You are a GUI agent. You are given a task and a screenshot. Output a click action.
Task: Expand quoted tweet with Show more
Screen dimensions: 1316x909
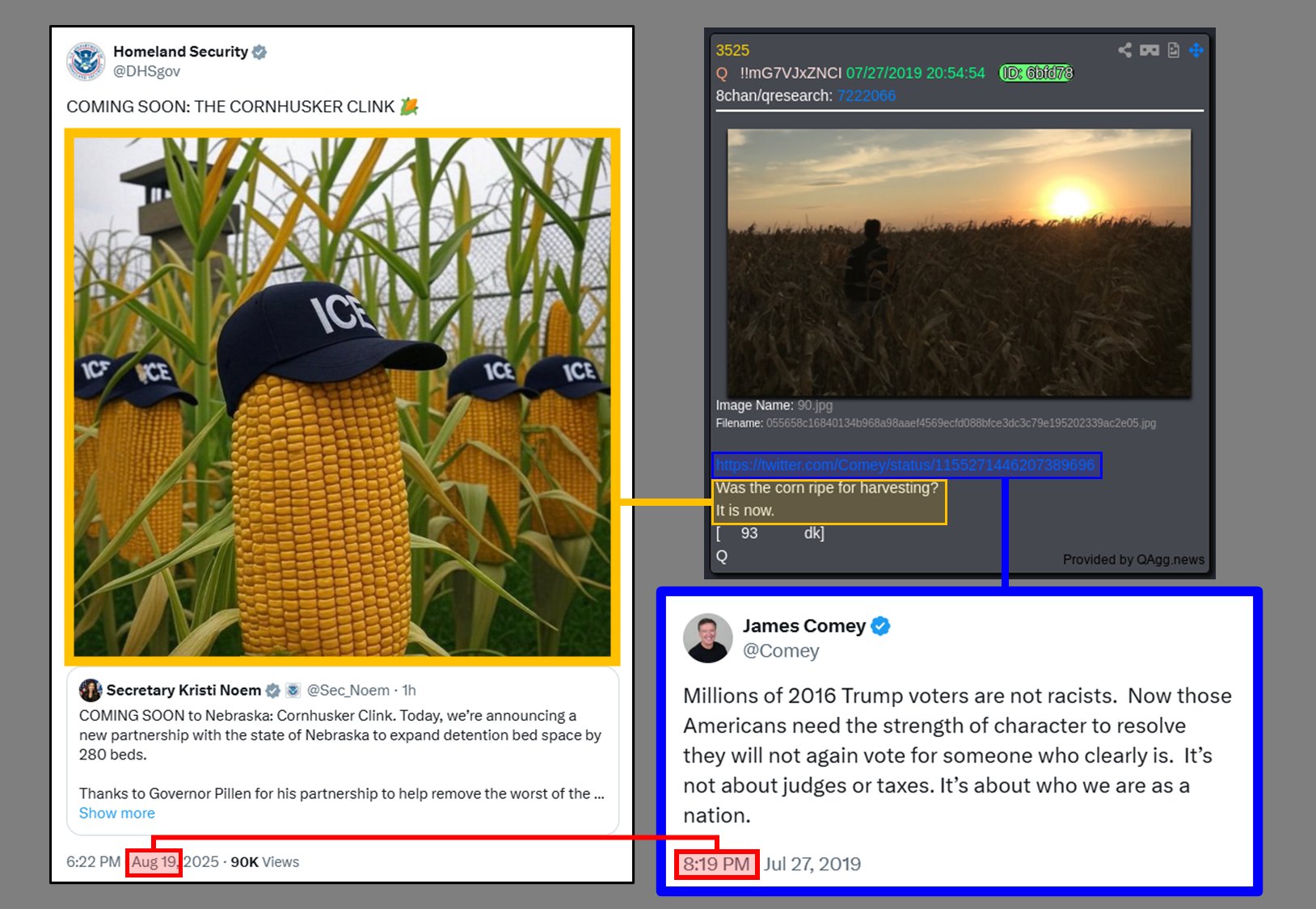[x=116, y=813]
